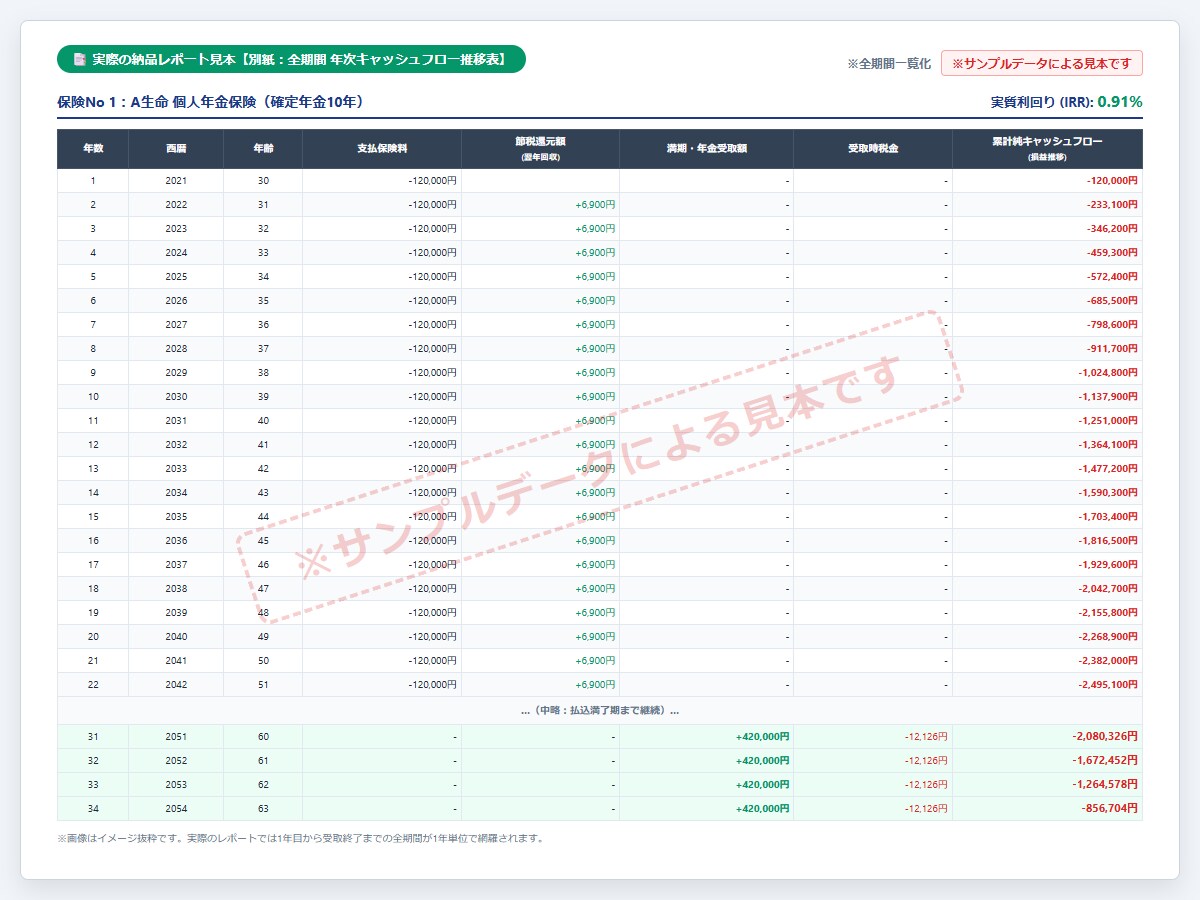
Task: Select the year cell 2042
Action: click(176, 685)
